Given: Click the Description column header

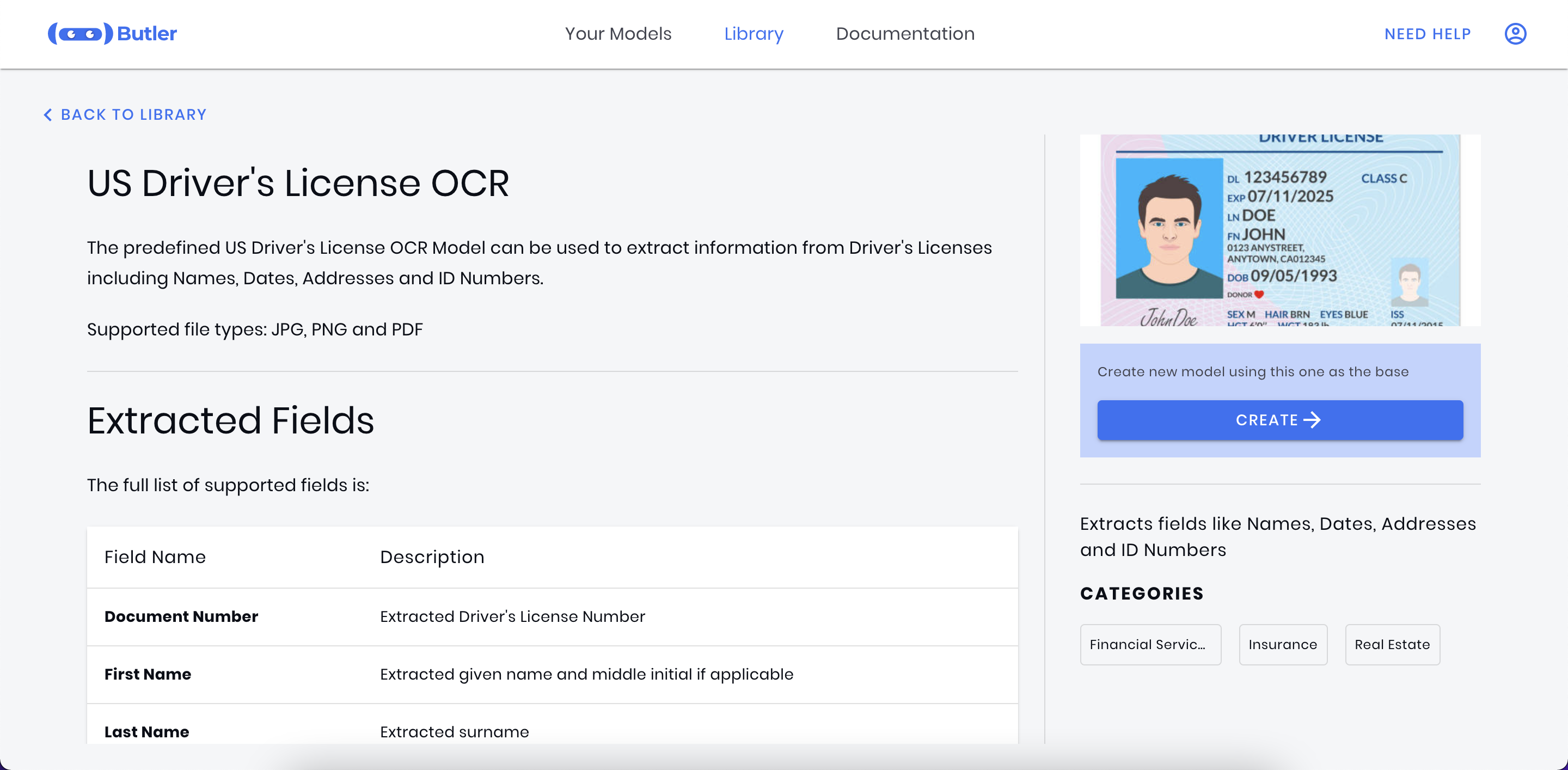Looking at the screenshot, I should 432,557.
